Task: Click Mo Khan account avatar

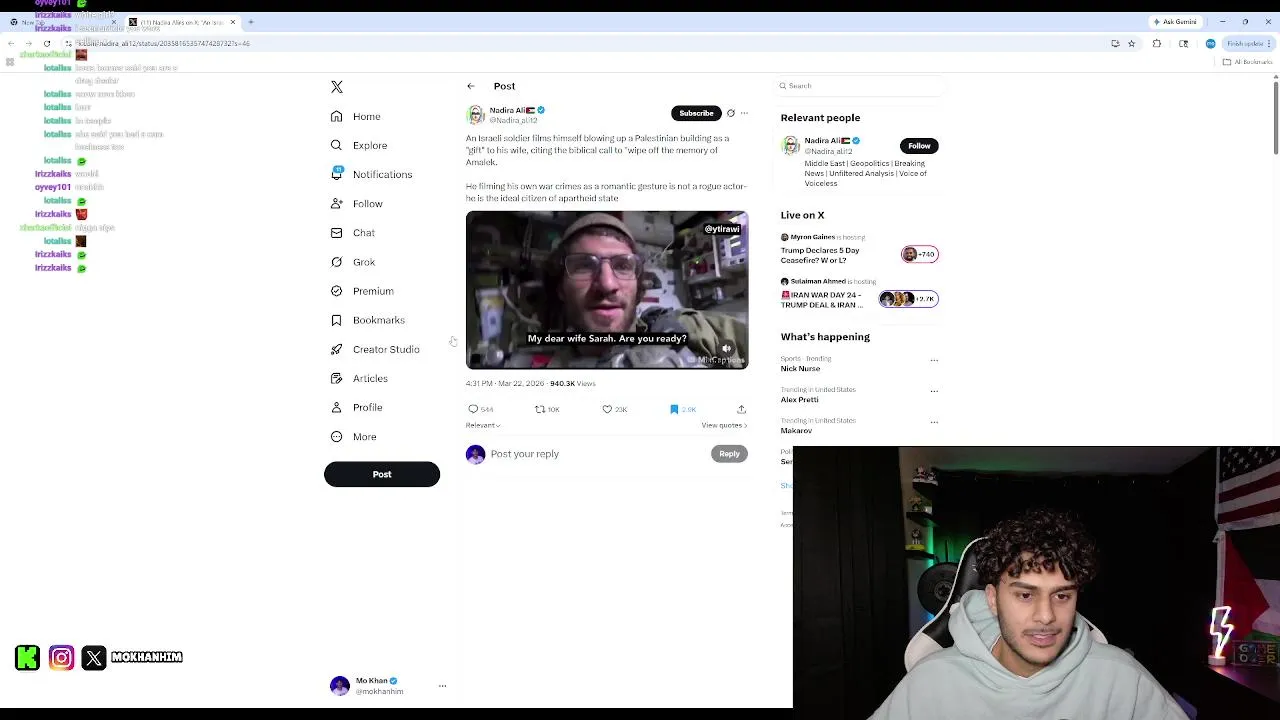Action: [340, 686]
